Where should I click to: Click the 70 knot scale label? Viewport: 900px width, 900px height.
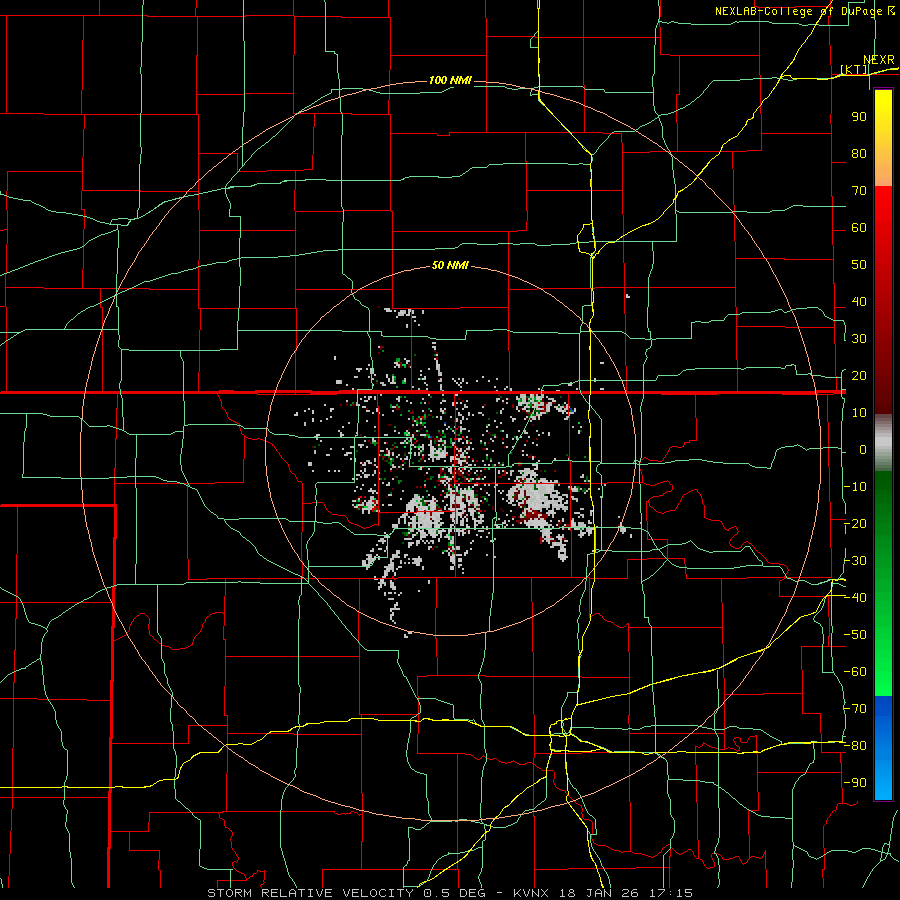pyautogui.click(x=859, y=191)
